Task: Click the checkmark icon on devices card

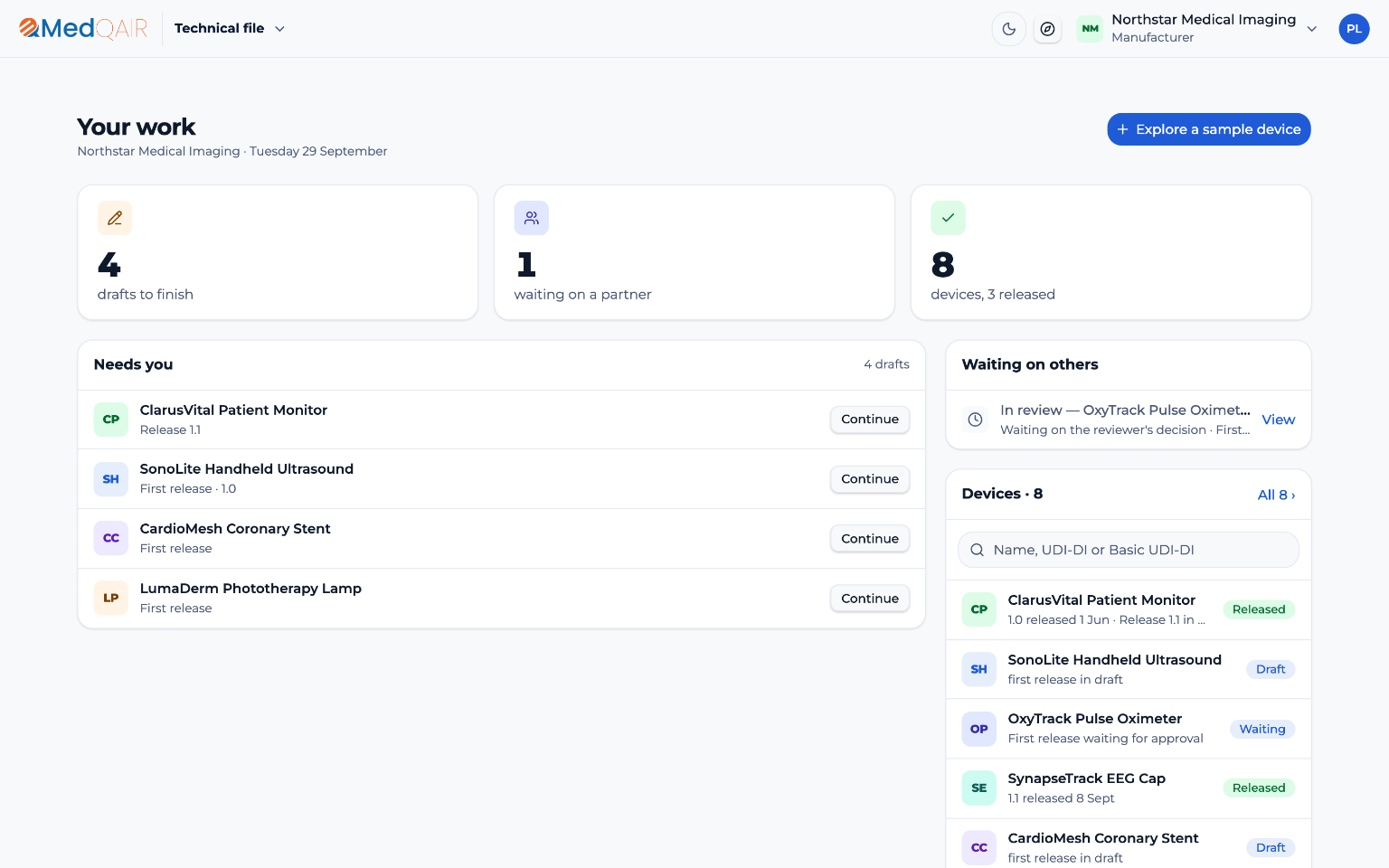Action: pos(949,218)
